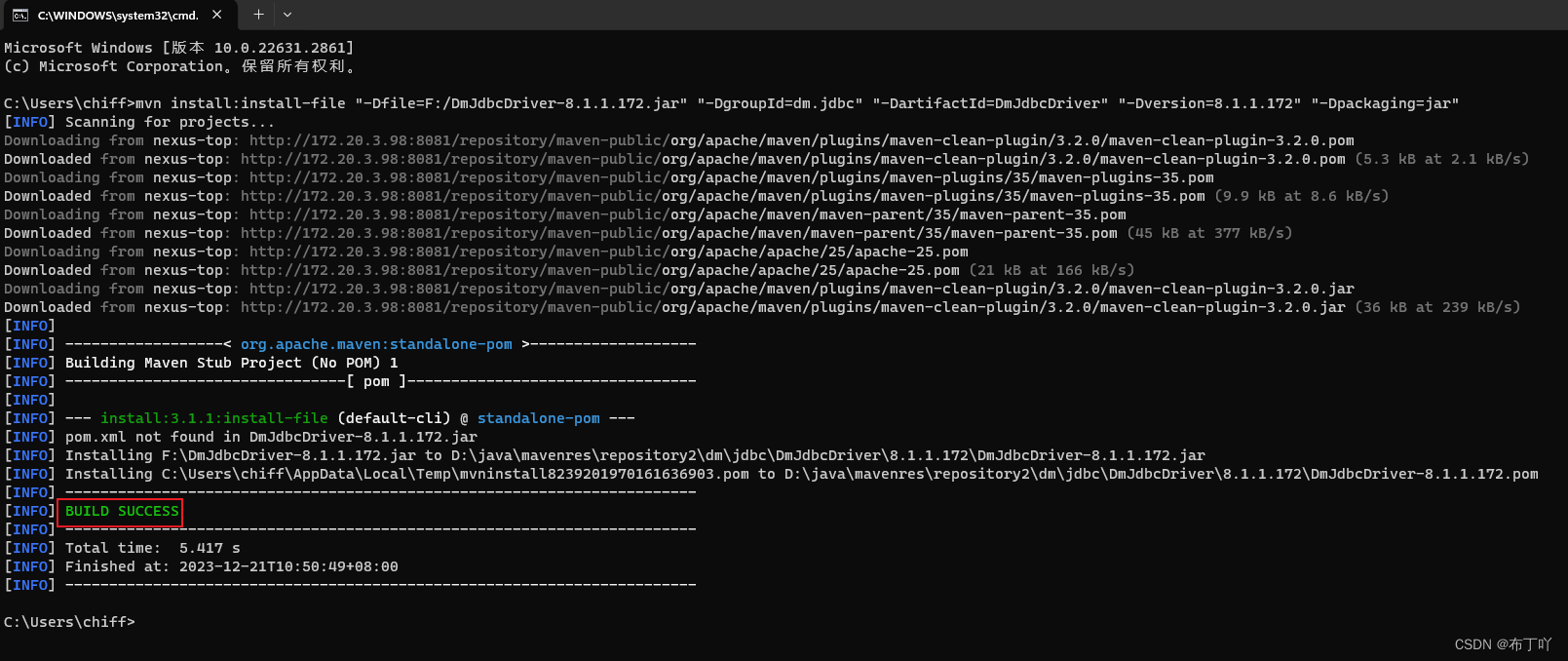1568x661 pixels.
Task: Click the mvninstall temp .pom installing line
Action: tap(801, 474)
